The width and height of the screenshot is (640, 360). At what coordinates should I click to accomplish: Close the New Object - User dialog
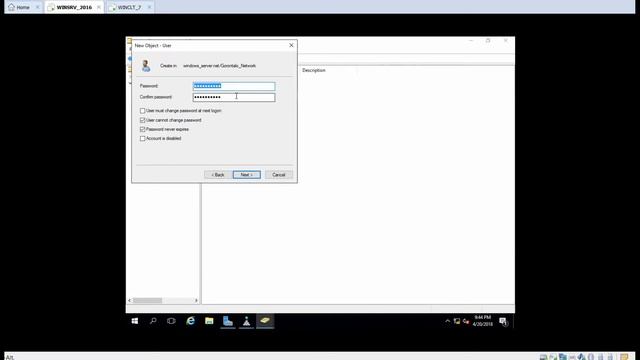pos(291,45)
